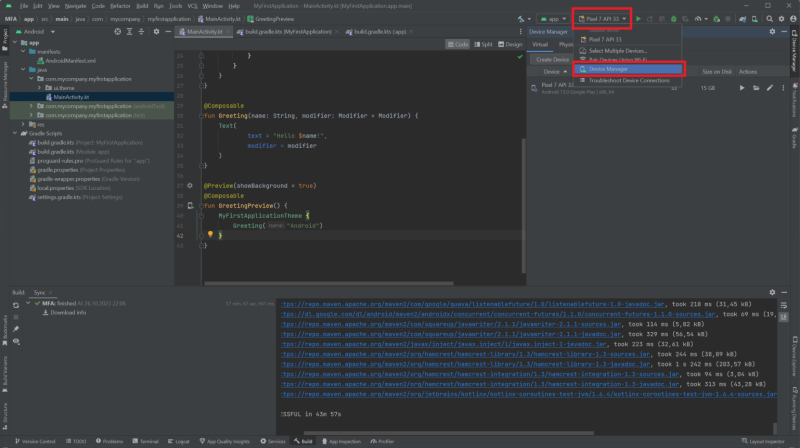Open the Build menu in menu bar

click(x=142, y=6)
